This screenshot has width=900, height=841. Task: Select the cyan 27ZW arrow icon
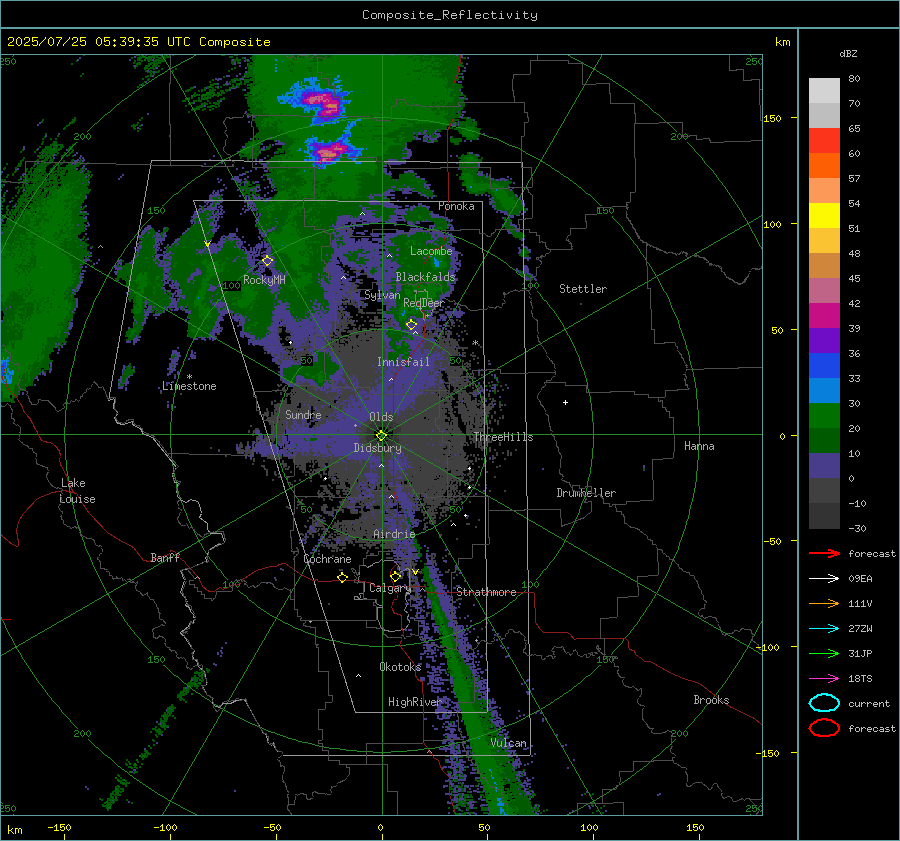(824, 629)
